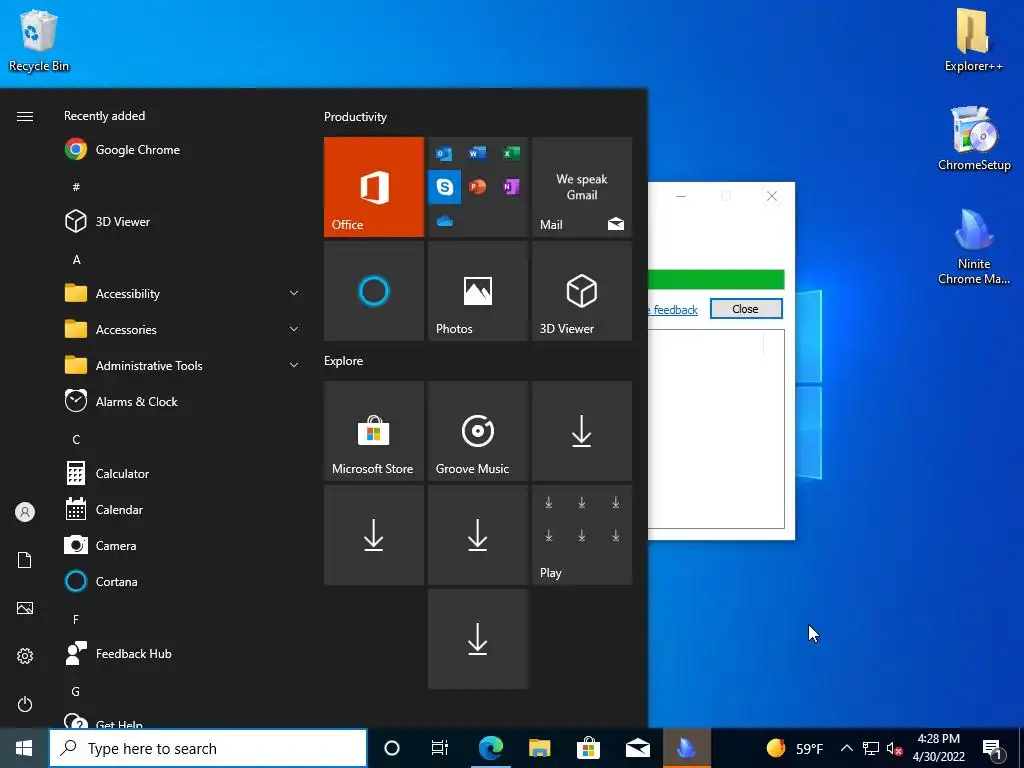Click the Ninite window log text area
Screen dimensions: 1024x768
point(716,428)
